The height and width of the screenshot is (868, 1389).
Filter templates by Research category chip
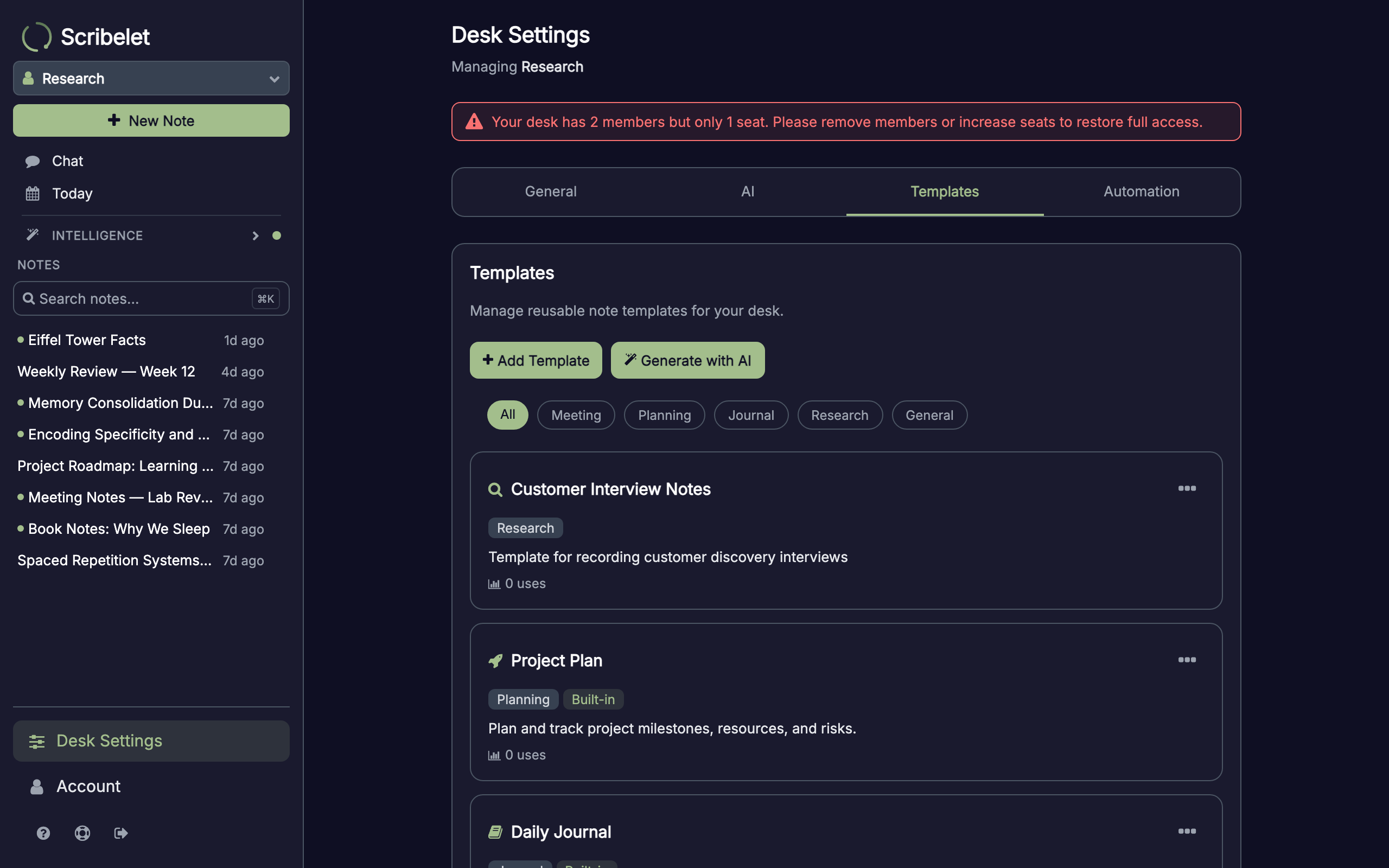coord(840,414)
